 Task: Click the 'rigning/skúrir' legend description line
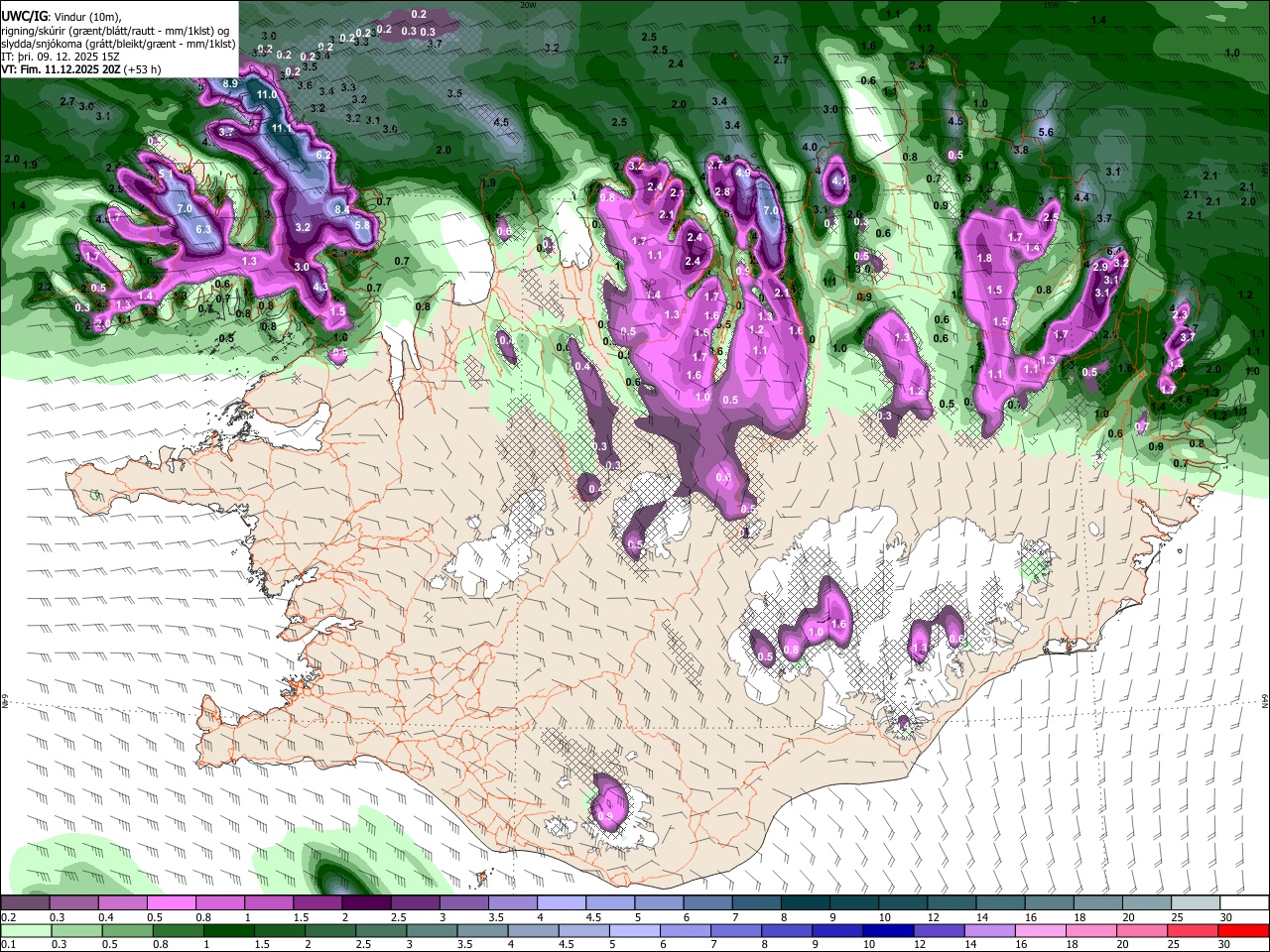[x=115, y=30]
